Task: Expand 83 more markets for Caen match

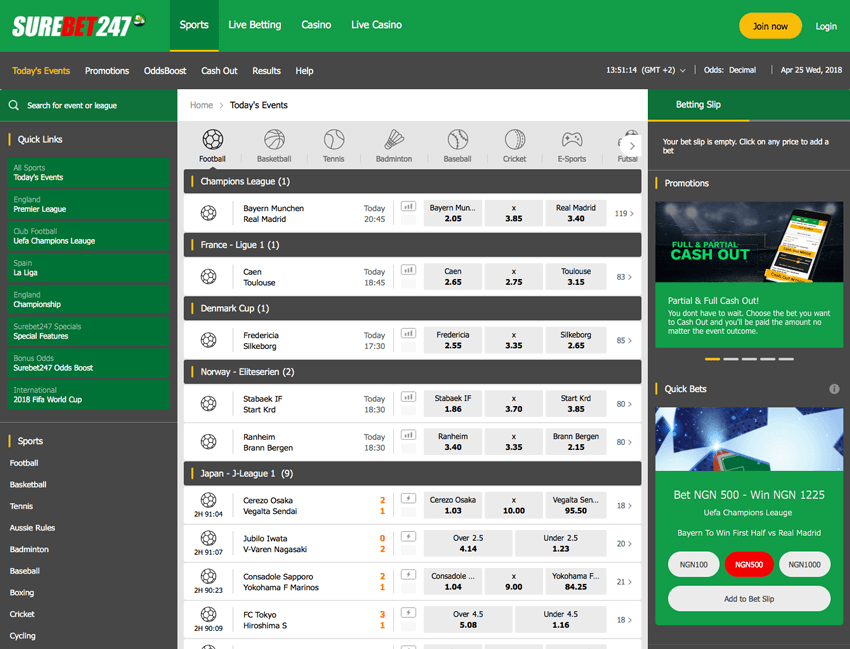Action: pos(624,277)
